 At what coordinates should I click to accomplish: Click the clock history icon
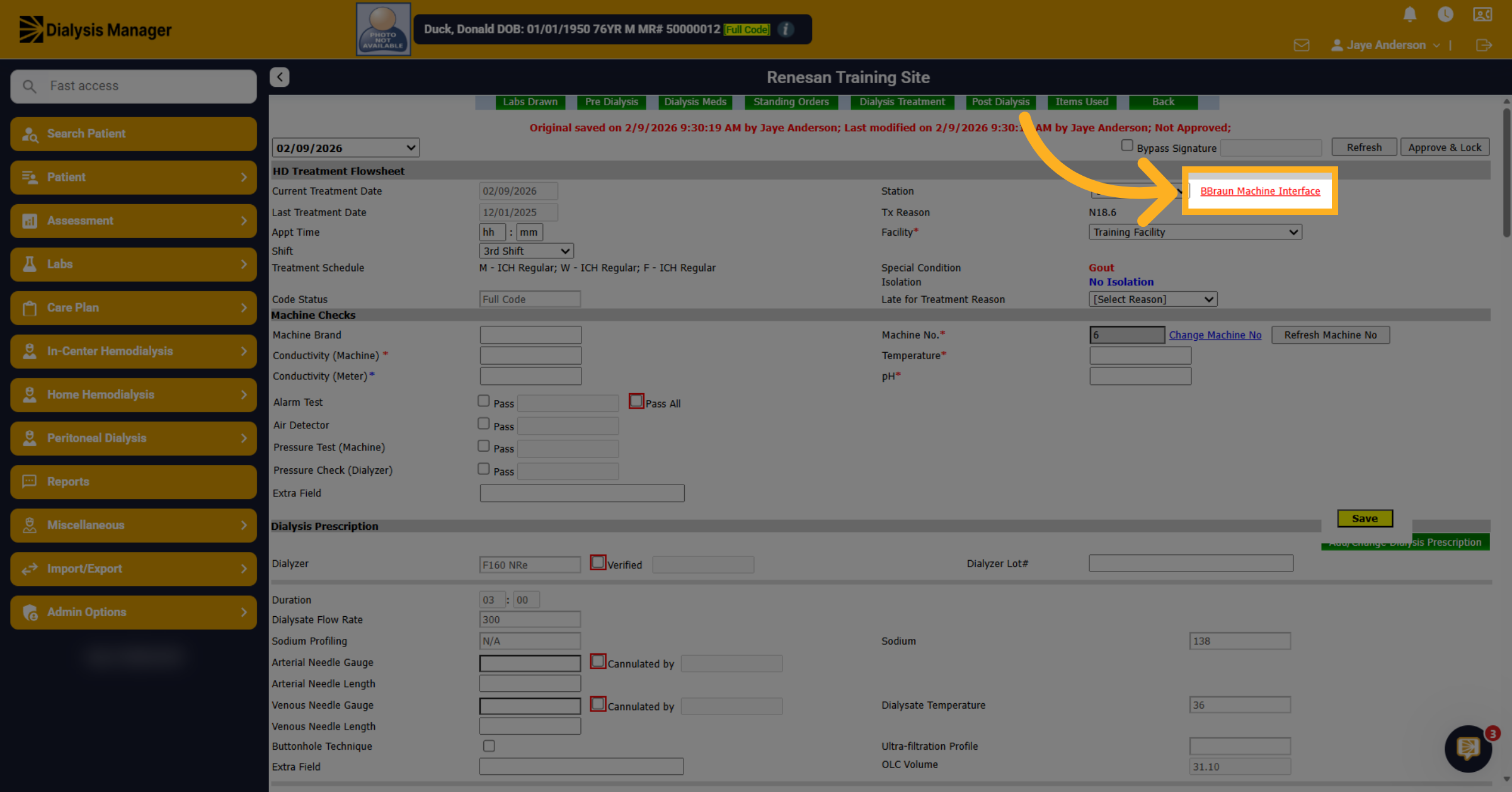(x=1445, y=14)
